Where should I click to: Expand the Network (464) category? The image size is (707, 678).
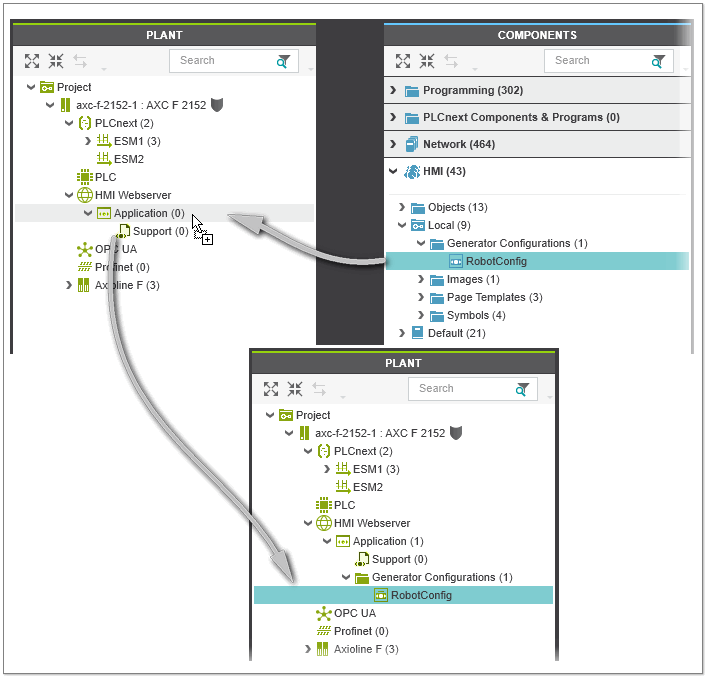[393, 145]
